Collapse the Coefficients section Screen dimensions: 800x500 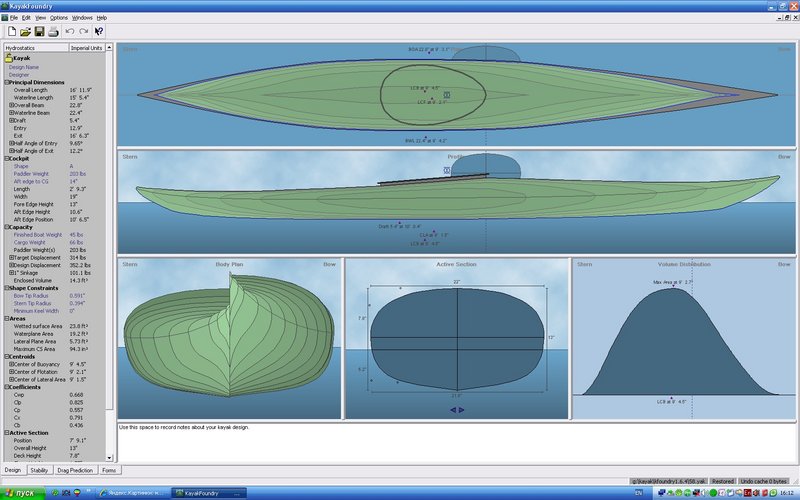(x=7, y=387)
